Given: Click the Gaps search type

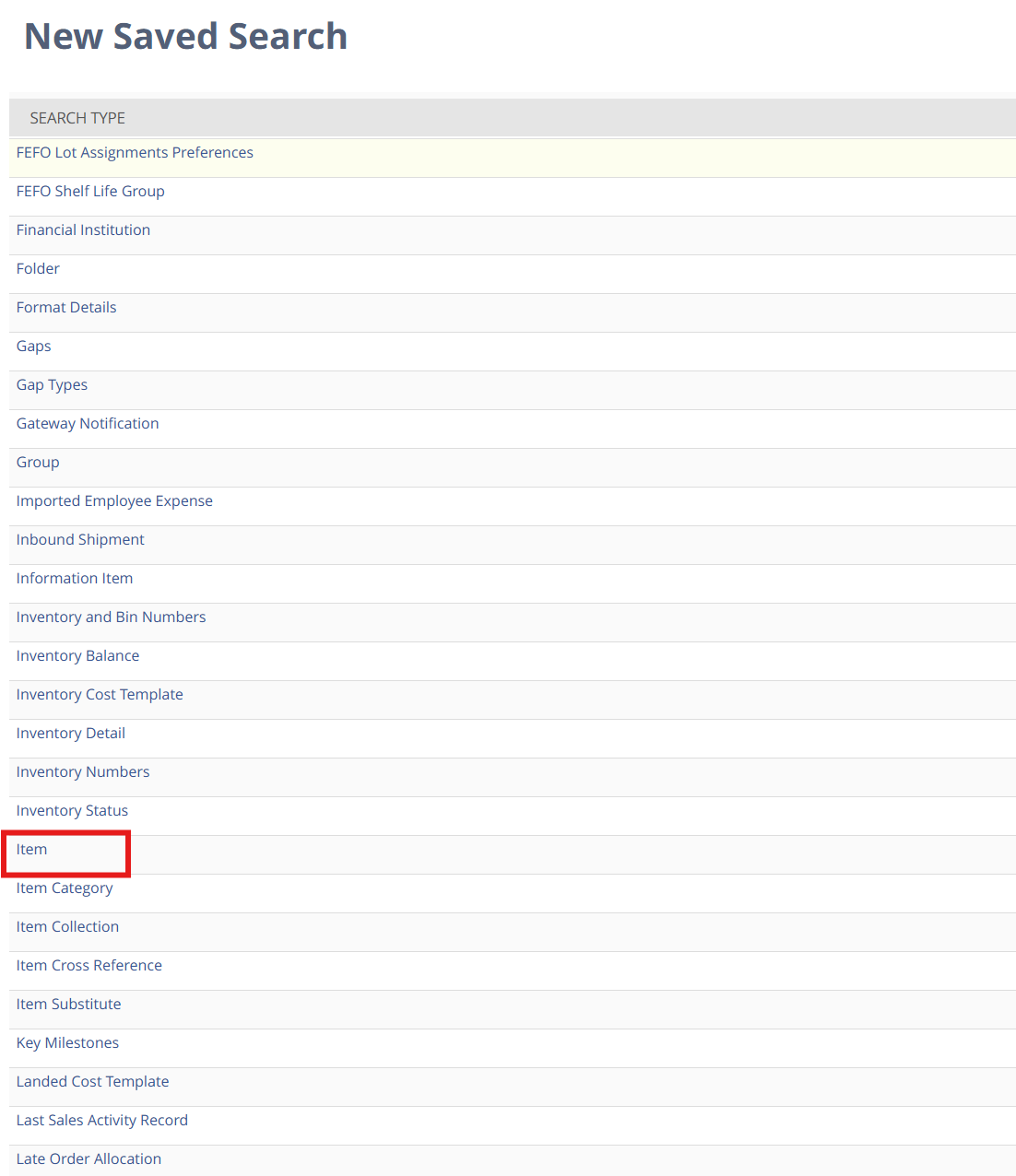Looking at the screenshot, I should click(34, 347).
